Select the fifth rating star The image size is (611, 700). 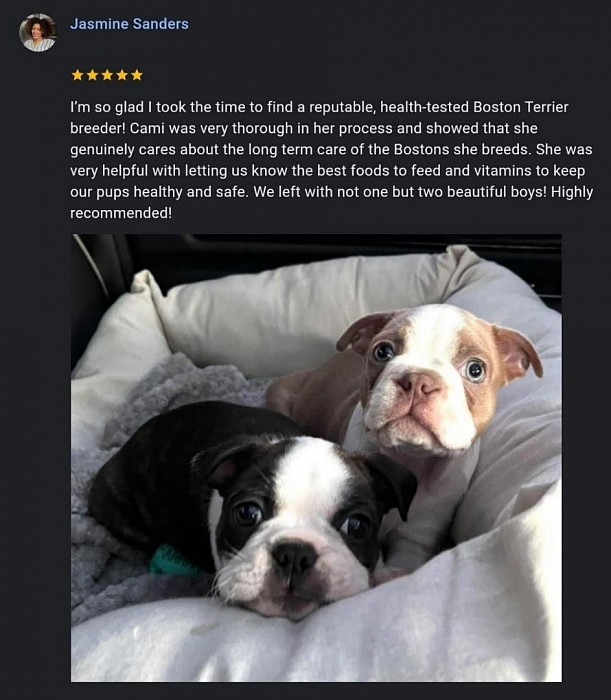pyautogui.click(x=137, y=75)
